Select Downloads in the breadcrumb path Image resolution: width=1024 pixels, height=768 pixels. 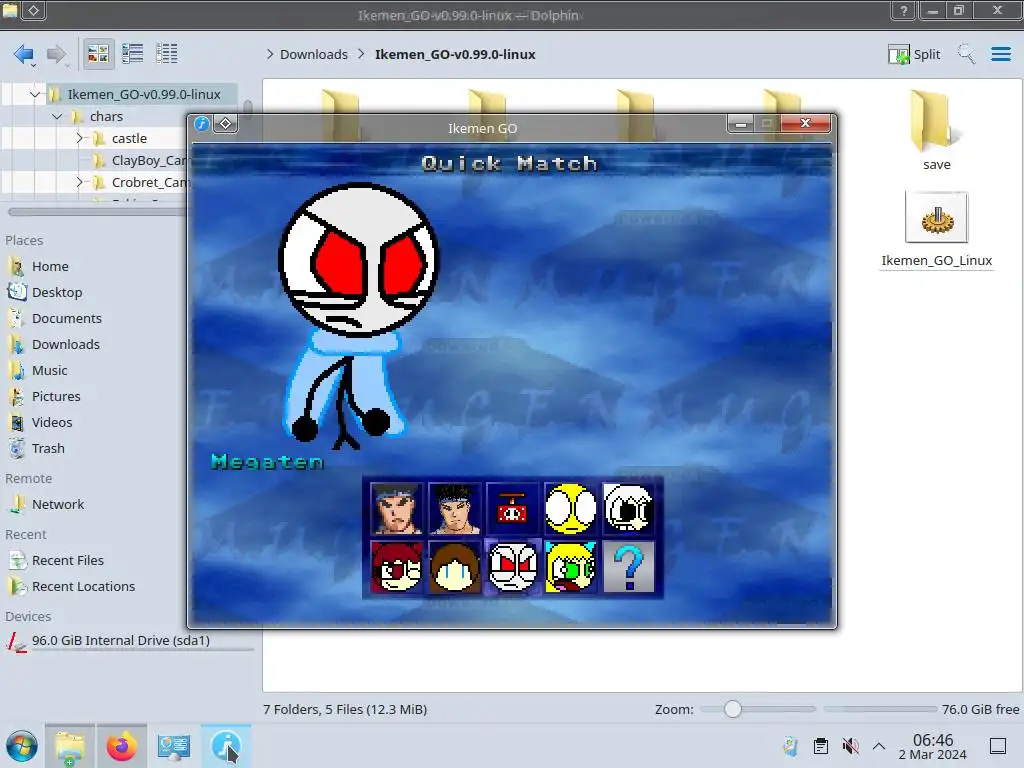(313, 54)
